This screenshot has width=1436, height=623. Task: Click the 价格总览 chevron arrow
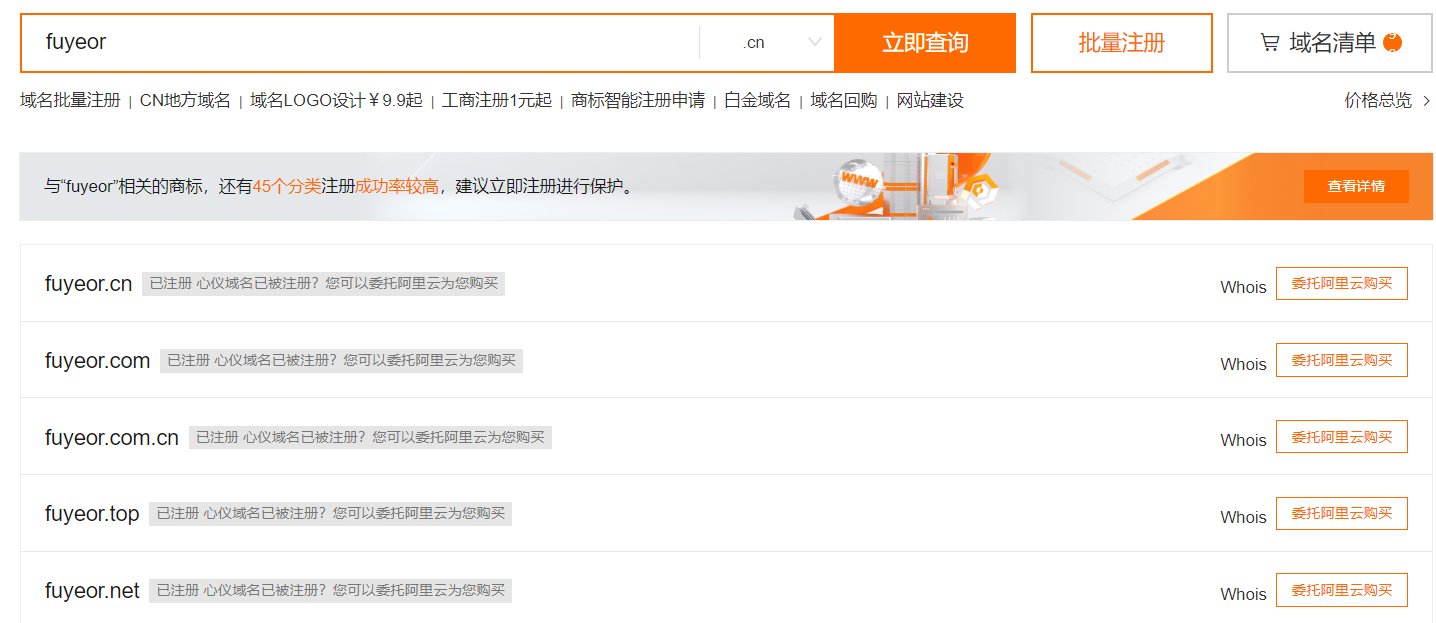click(x=1426, y=101)
